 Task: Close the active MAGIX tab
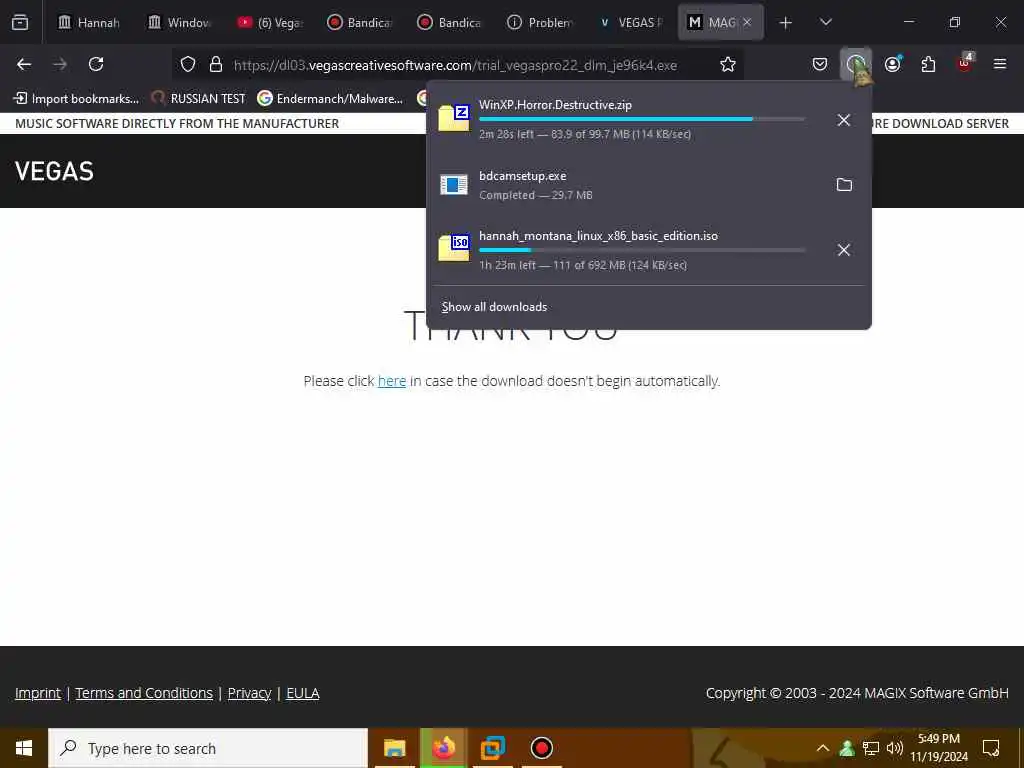tap(747, 22)
